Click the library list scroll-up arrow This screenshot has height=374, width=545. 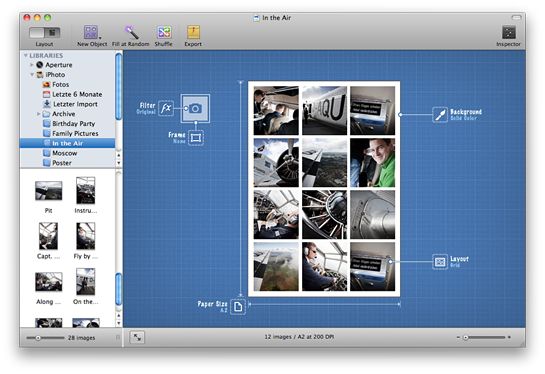pos(119,155)
